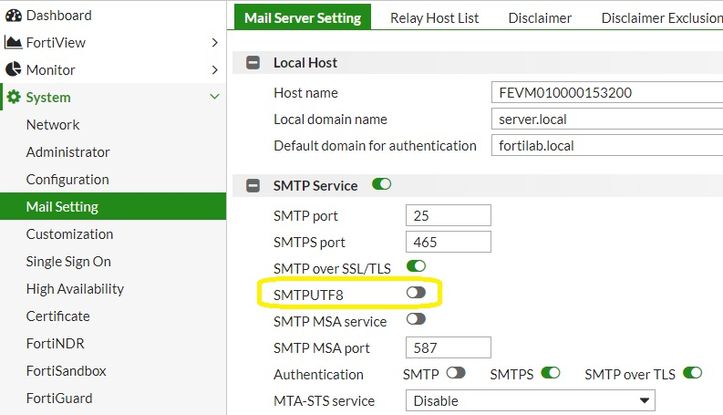Open the MTA-STS service dropdown

pyautogui.click(x=530, y=401)
